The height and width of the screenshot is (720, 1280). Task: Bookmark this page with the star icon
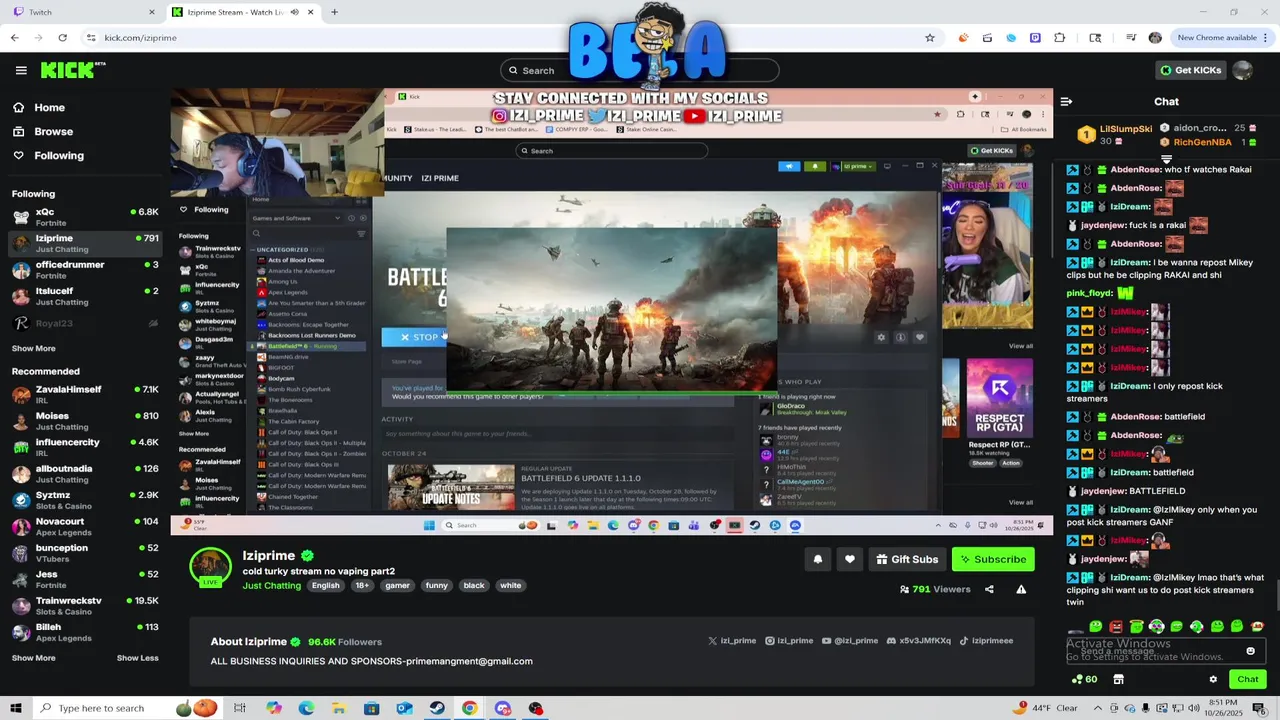coord(930,38)
